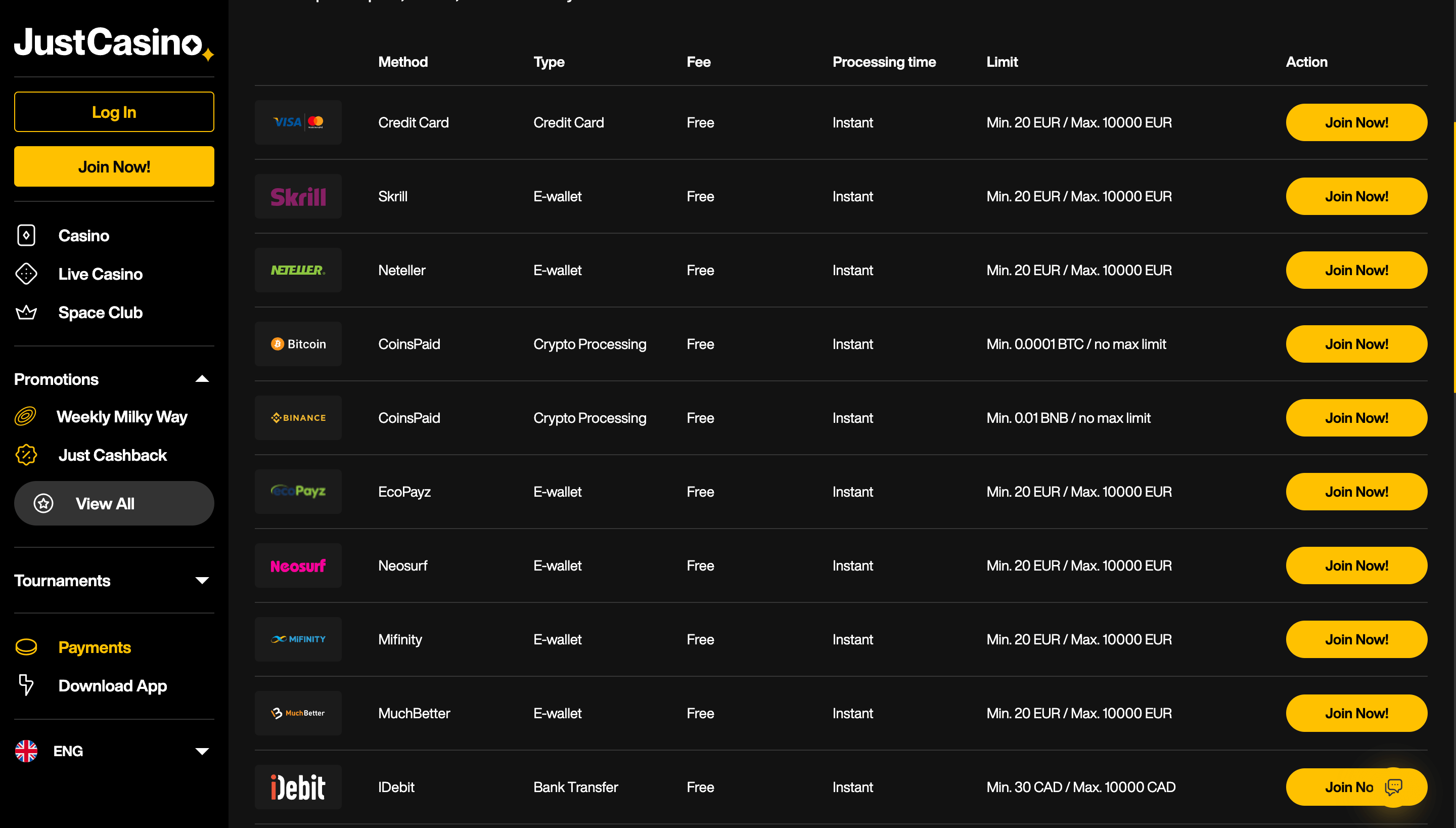
Task: Click the Live Casino diamond icon
Action: [x=26, y=274]
